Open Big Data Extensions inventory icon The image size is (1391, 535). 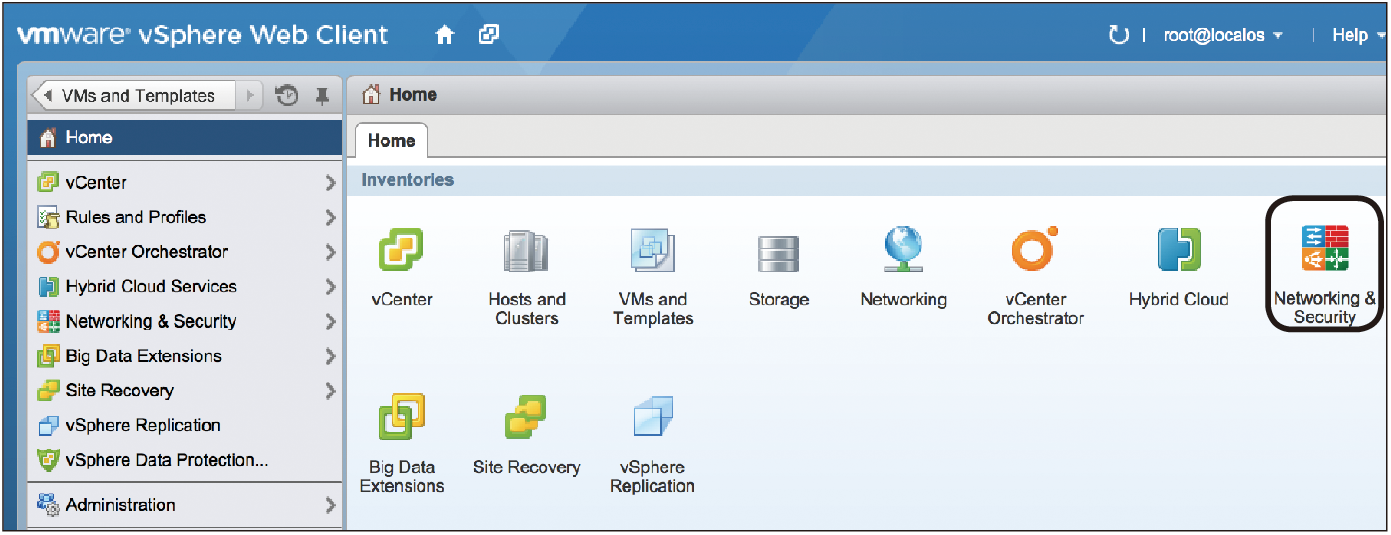401,417
